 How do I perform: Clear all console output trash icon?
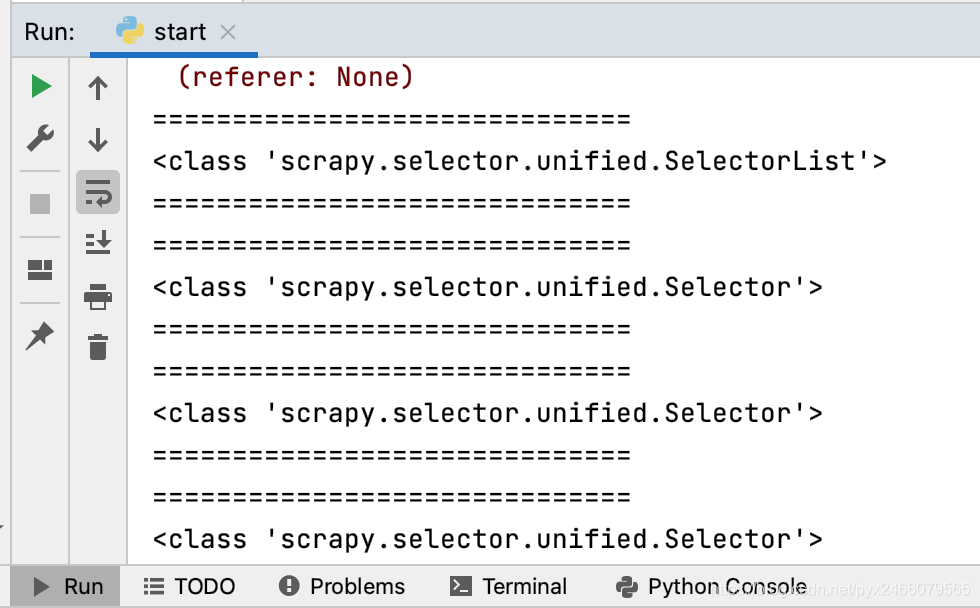pos(98,347)
